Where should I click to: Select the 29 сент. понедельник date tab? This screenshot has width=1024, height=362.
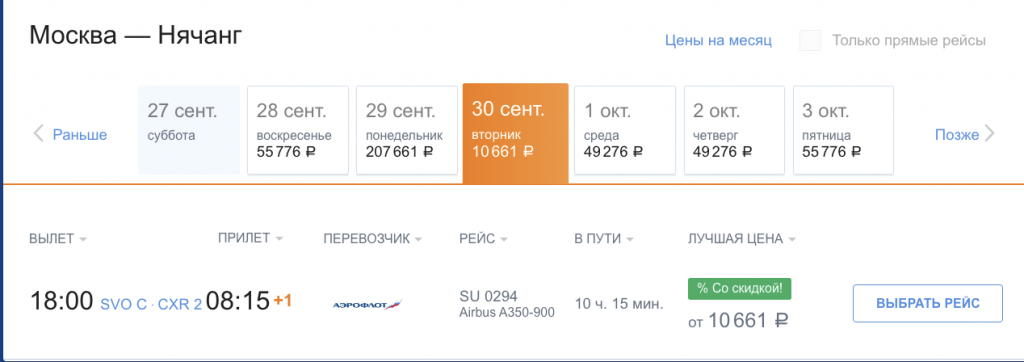coord(407,130)
